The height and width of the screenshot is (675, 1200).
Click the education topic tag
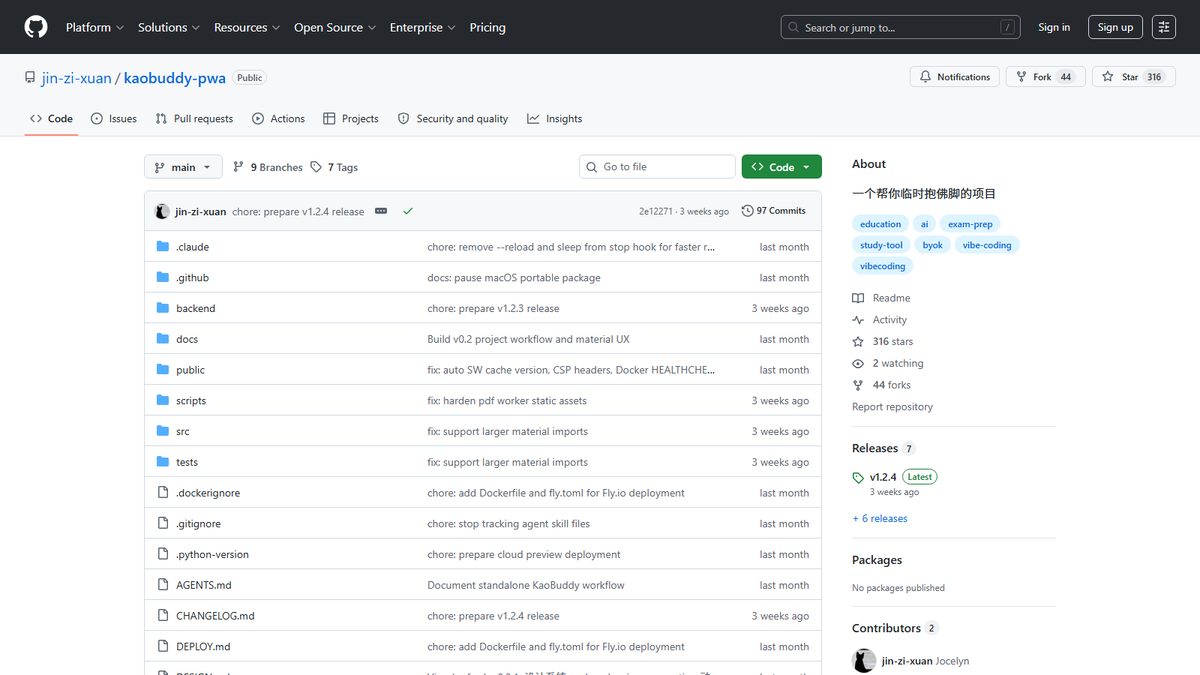(x=880, y=224)
